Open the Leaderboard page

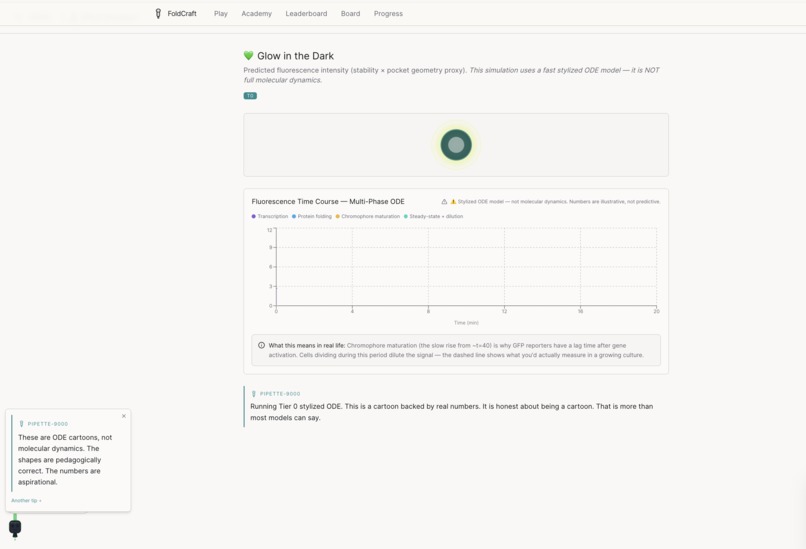[306, 14]
